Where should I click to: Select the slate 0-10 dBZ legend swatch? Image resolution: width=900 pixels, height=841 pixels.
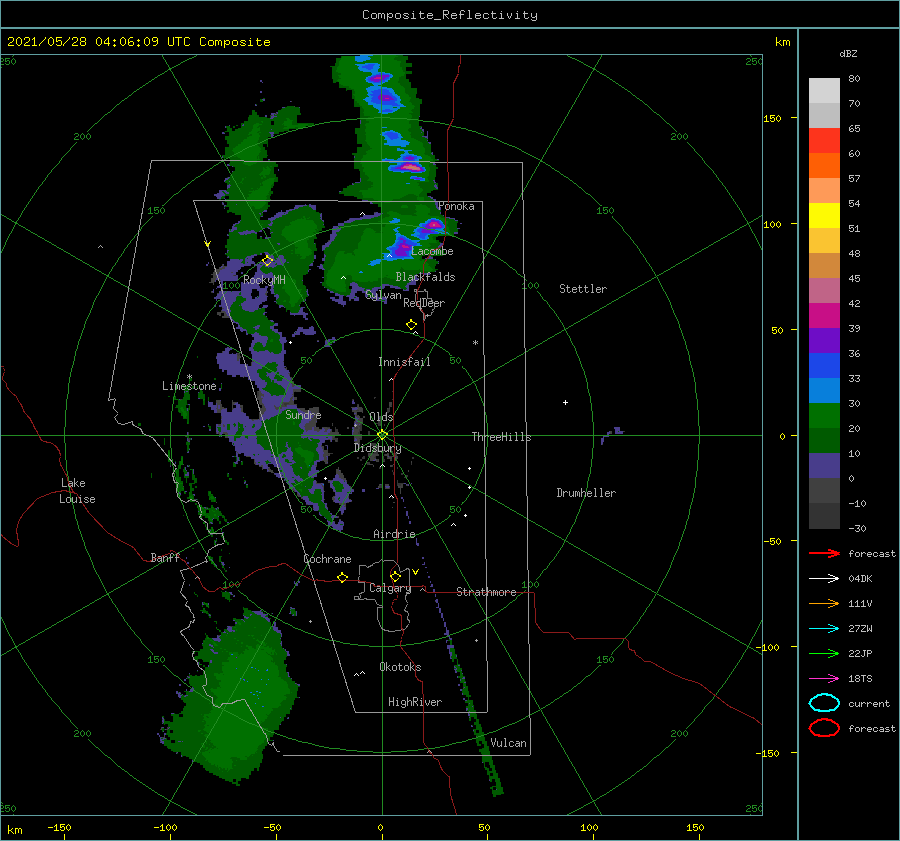coord(824,466)
